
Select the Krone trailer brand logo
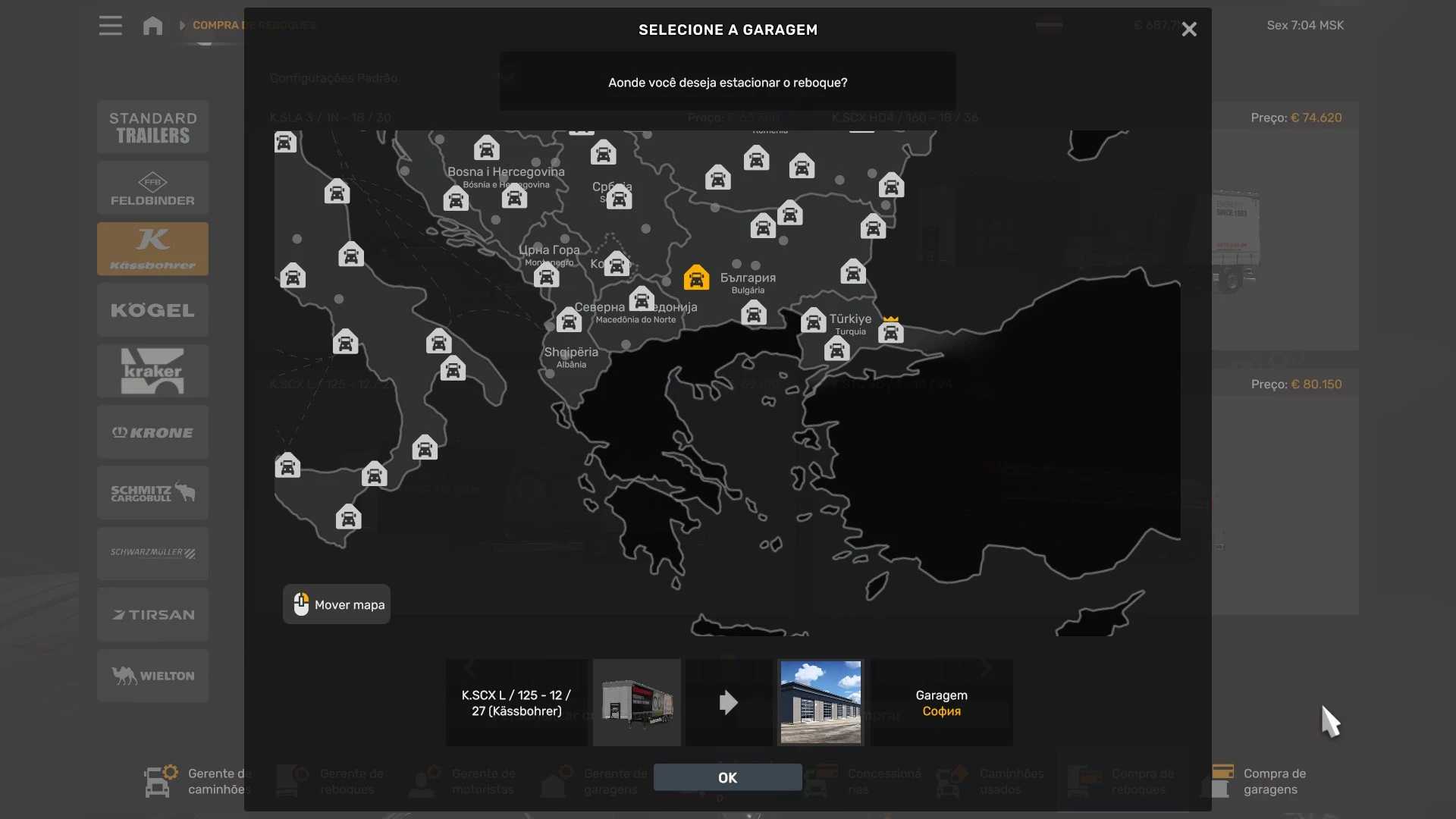(x=152, y=432)
